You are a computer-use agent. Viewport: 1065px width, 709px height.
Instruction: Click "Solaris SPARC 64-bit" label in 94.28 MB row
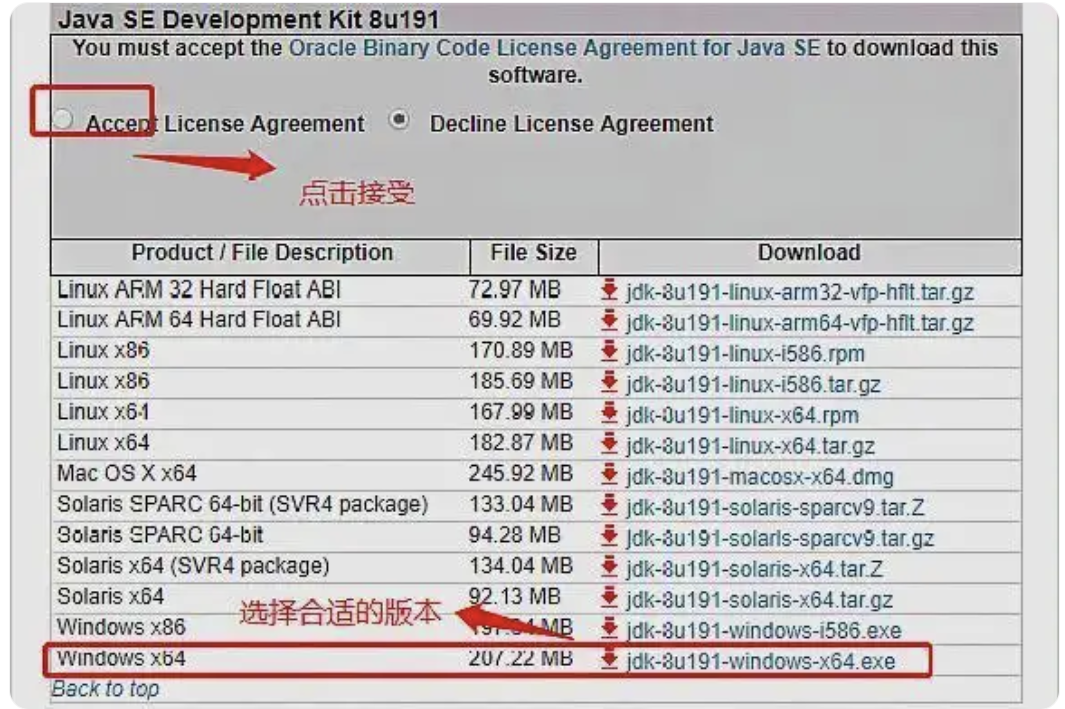click(x=160, y=535)
